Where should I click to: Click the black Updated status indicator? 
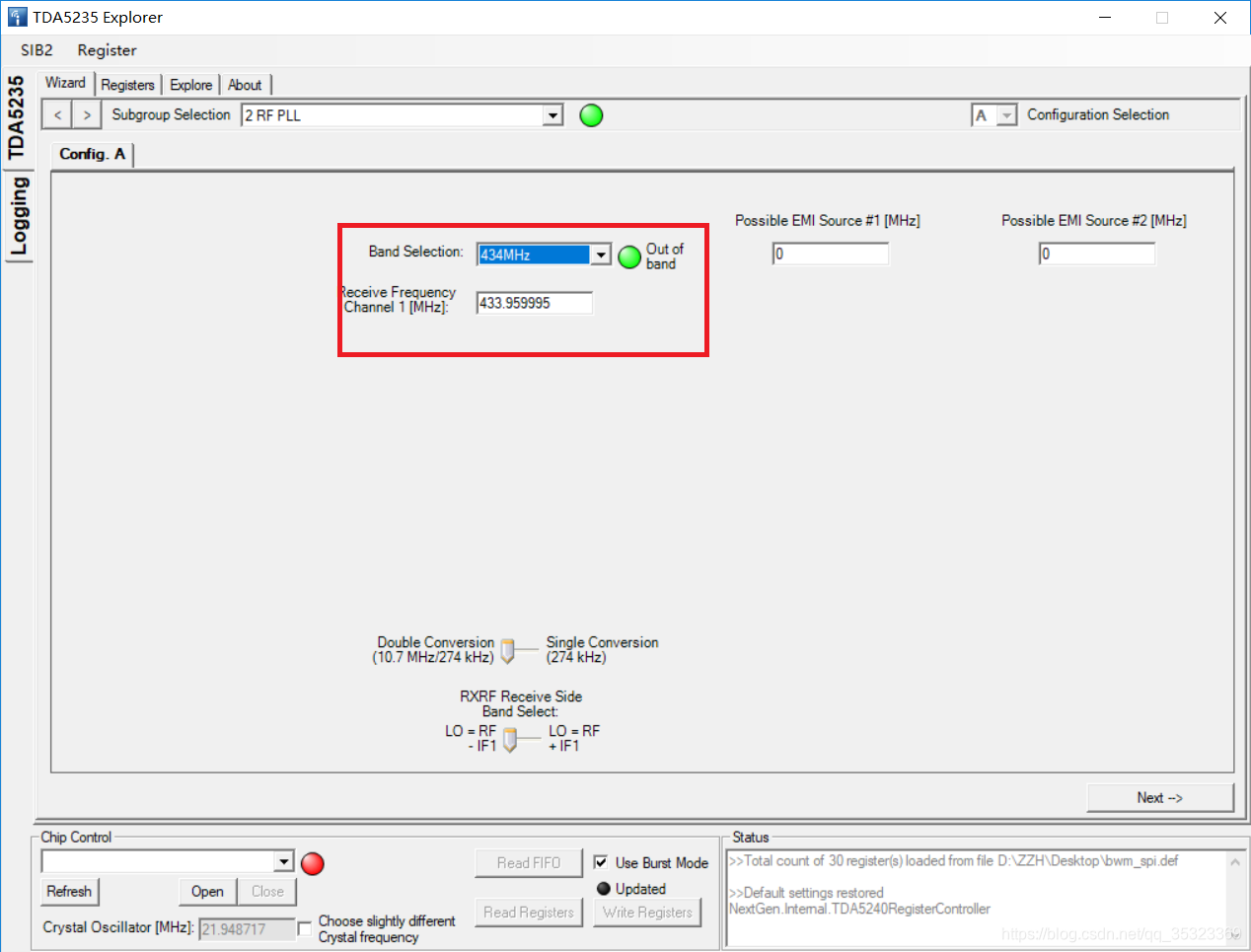coord(604,889)
